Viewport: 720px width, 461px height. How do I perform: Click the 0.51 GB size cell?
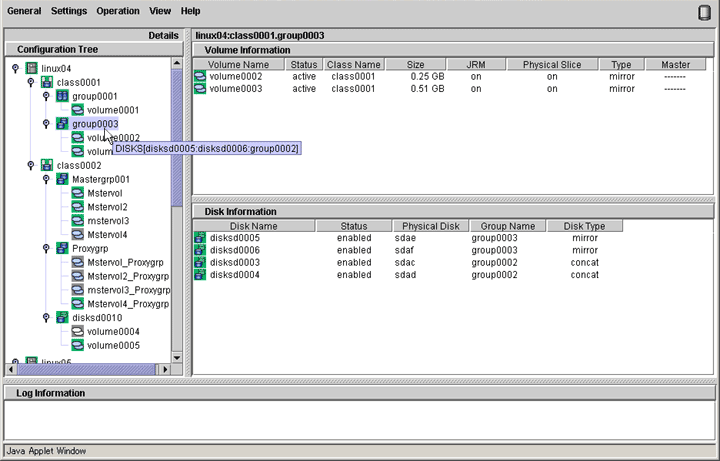(428, 89)
